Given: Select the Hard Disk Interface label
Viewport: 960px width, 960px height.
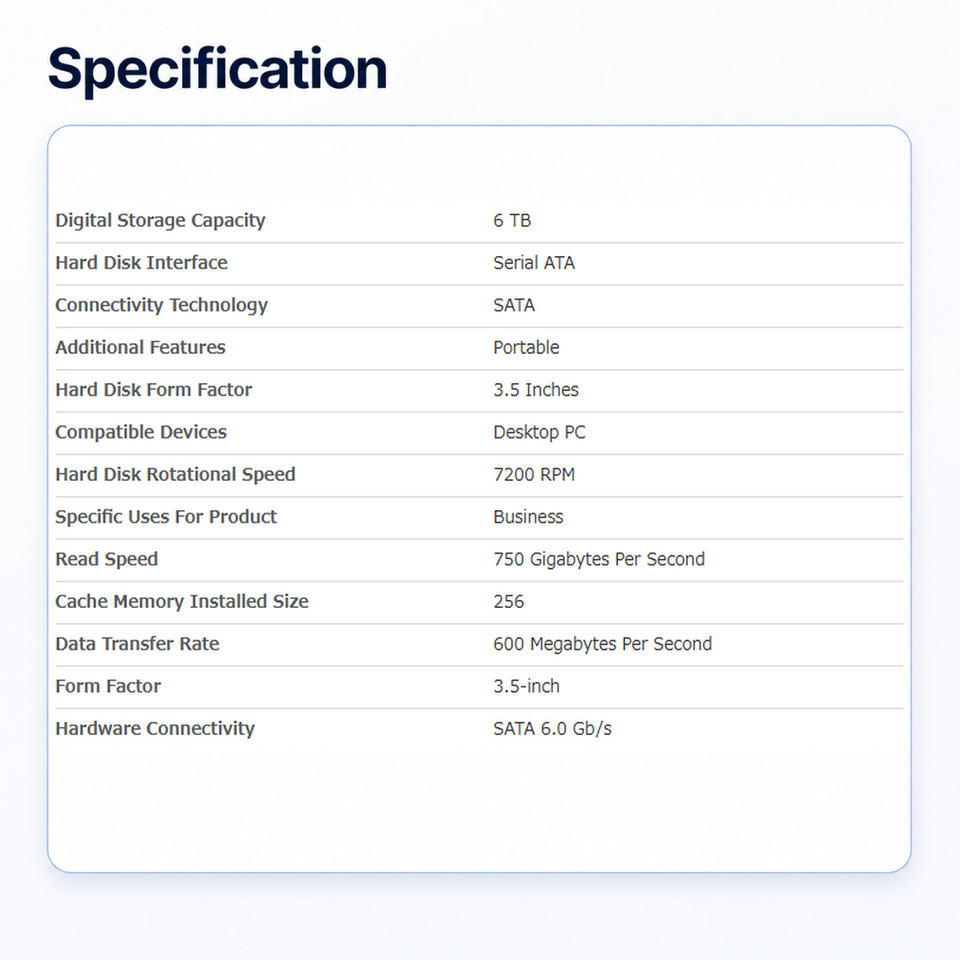Looking at the screenshot, I should click(141, 263).
